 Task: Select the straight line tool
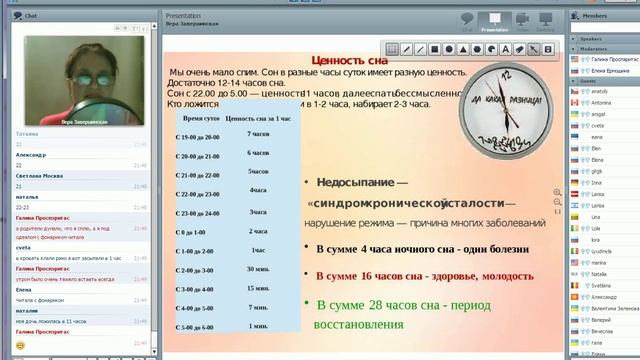coord(420,49)
